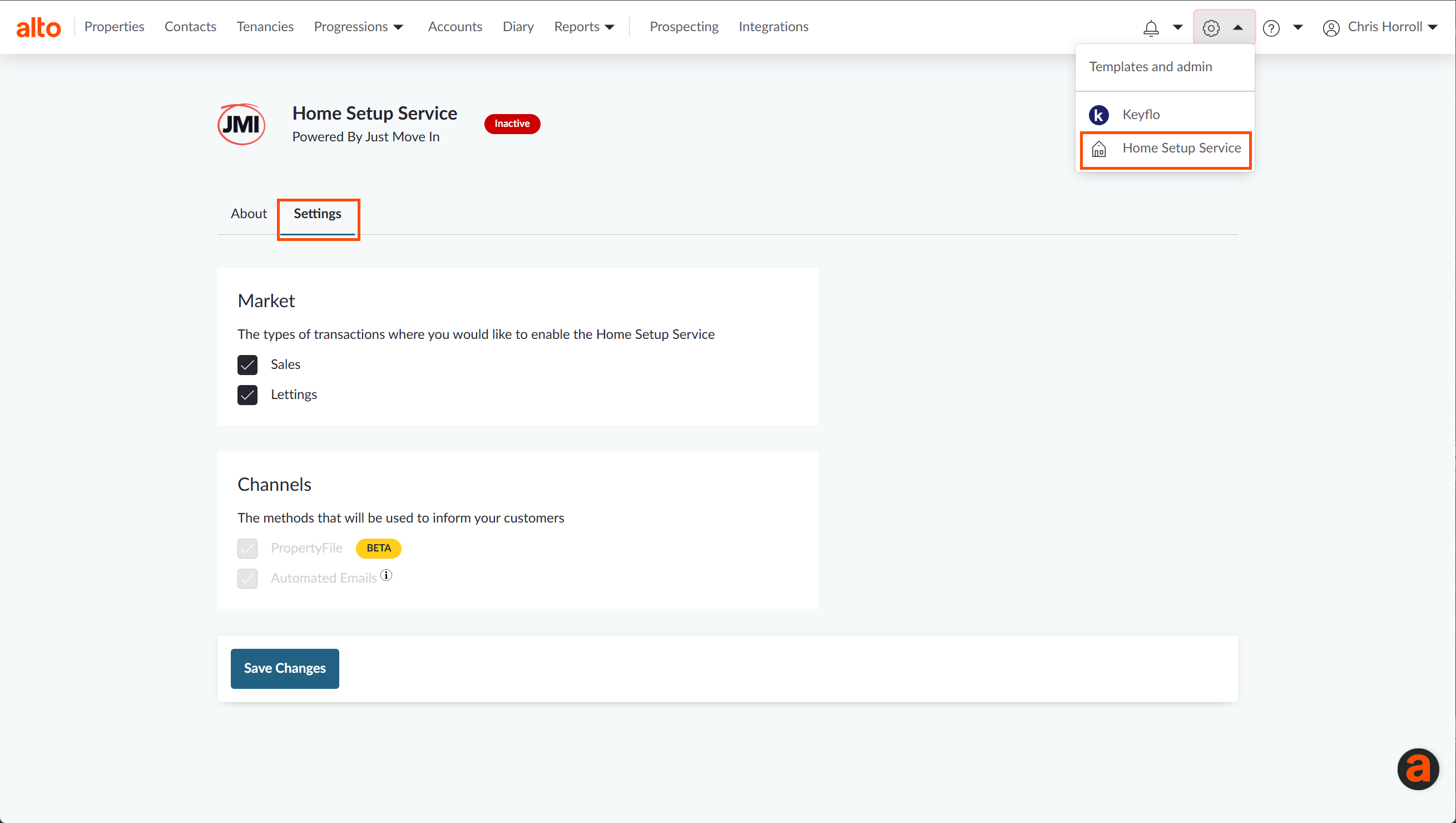Toggle the PropertyFile checkbox

[x=247, y=549]
